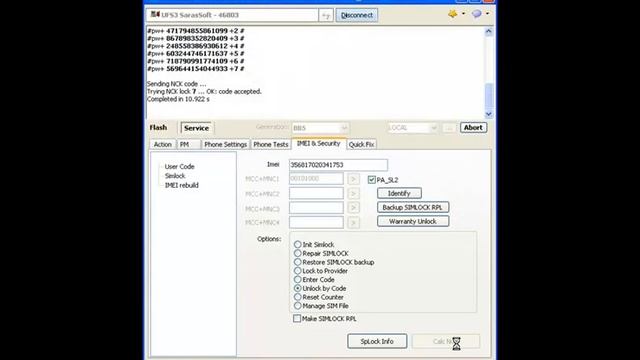Click the arrow button next to MCC+MNC1
The width and height of the screenshot is (640, 360).
[x=353, y=179]
